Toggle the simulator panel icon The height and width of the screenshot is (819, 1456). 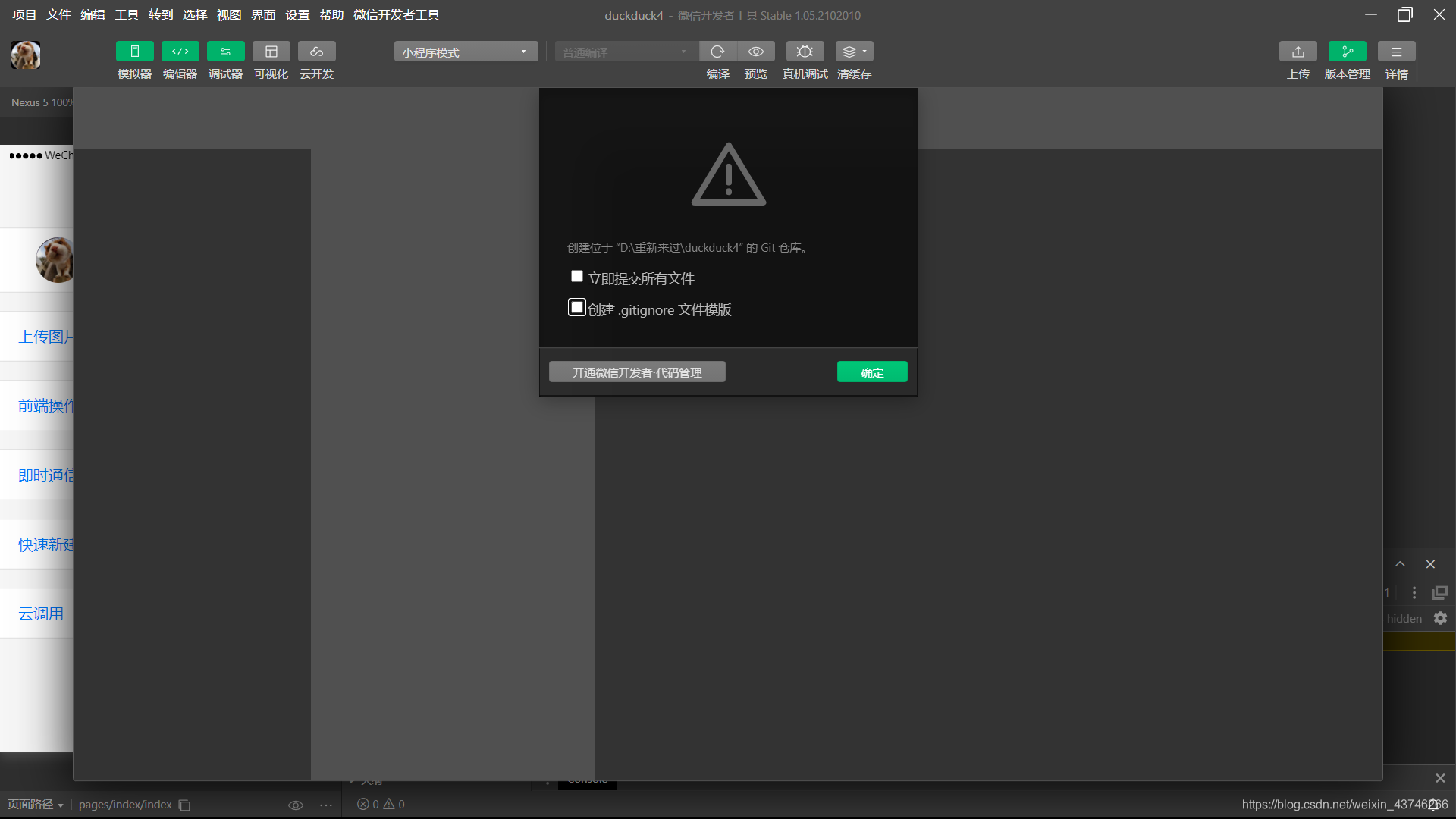click(x=135, y=52)
